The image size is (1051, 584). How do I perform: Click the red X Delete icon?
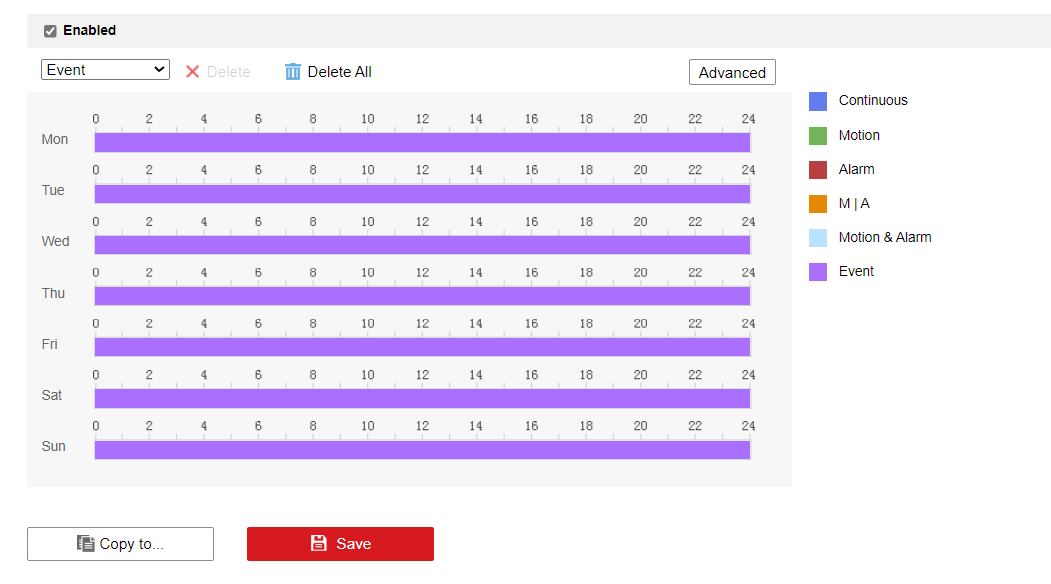[193, 72]
